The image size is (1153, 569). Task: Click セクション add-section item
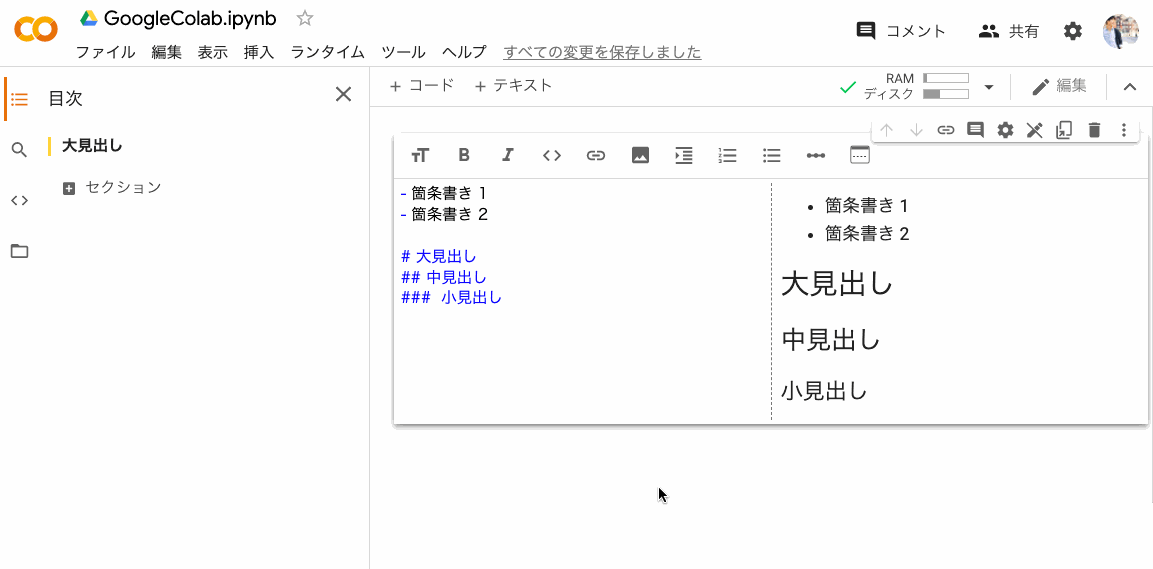112,187
